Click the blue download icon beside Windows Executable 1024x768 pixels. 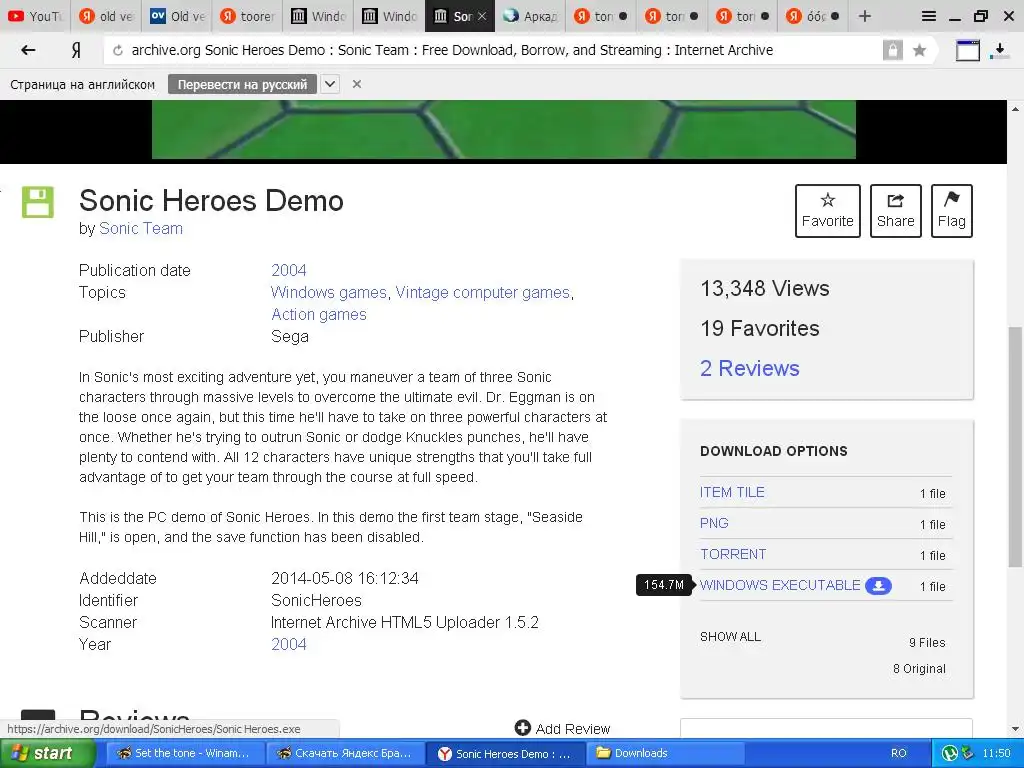pyautogui.click(x=878, y=586)
